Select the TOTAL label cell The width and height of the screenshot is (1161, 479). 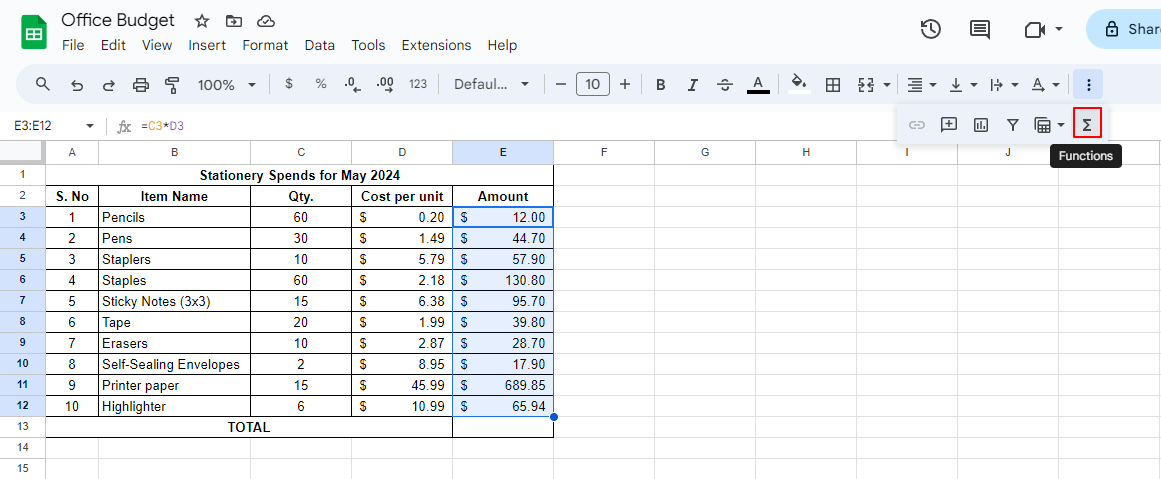pos(249,427)
